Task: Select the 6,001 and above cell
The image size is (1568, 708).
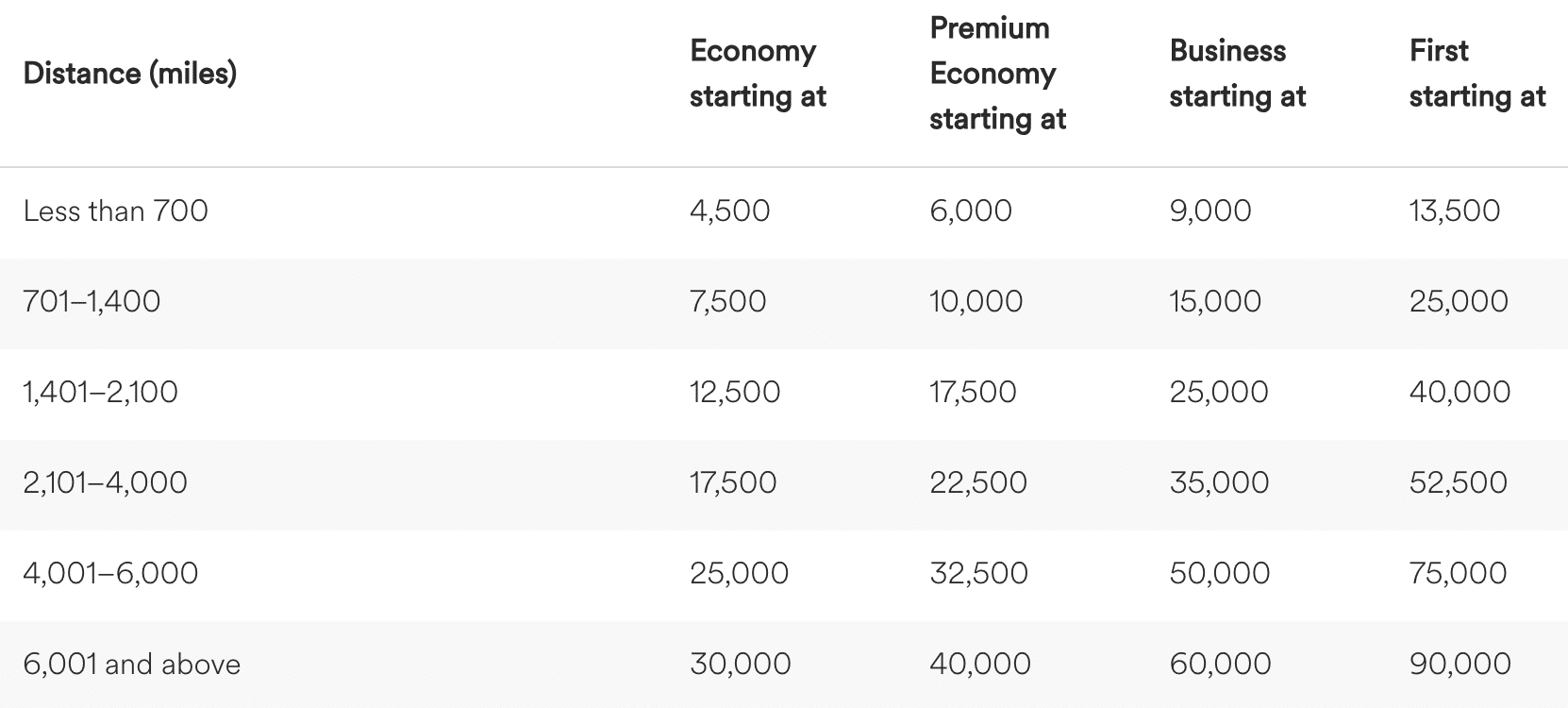Action: click(131, 664)
